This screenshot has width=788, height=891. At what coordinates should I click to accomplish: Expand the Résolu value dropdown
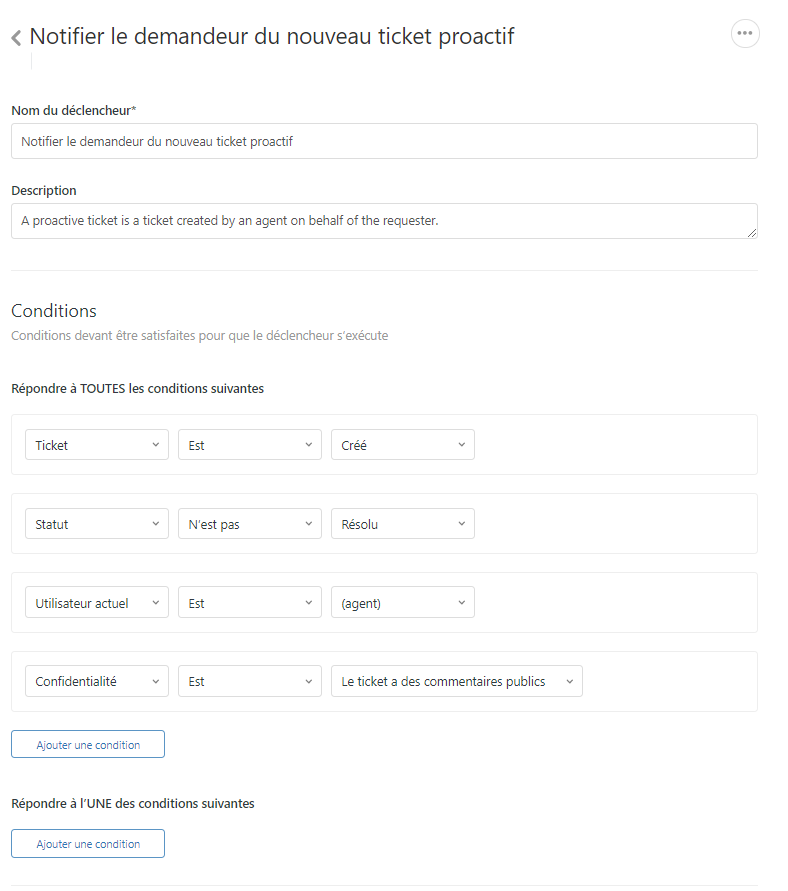pos(403,524)
